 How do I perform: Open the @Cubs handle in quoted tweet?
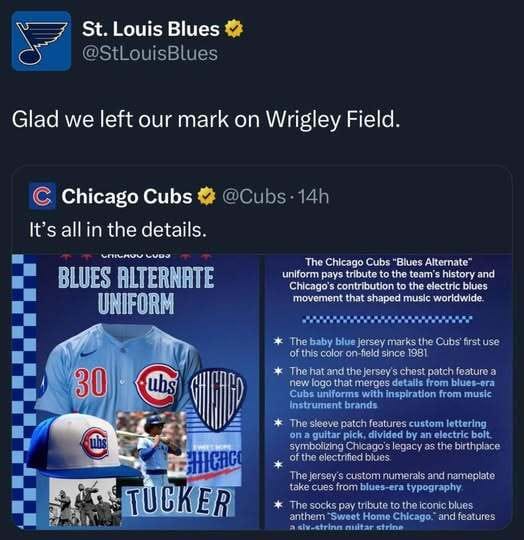coord(254,196)
